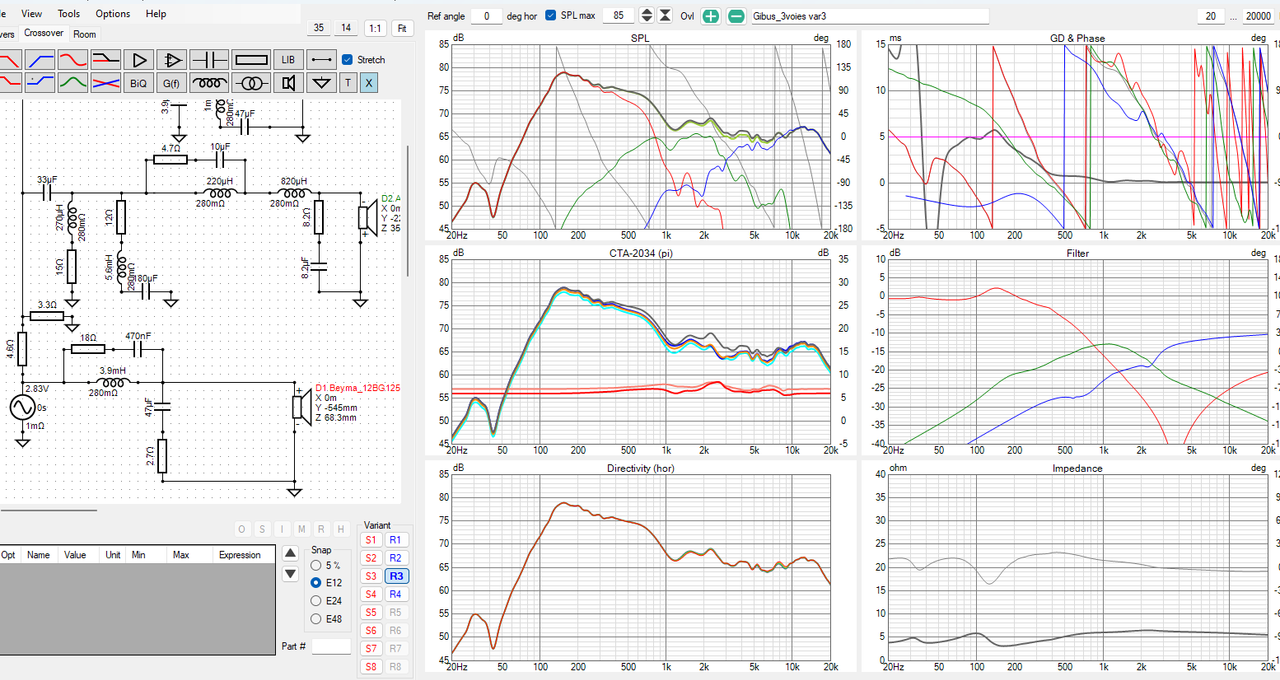1280x680 pixels.
Task: Decrease SPL max with the down stepper
Action: [646, 20]
